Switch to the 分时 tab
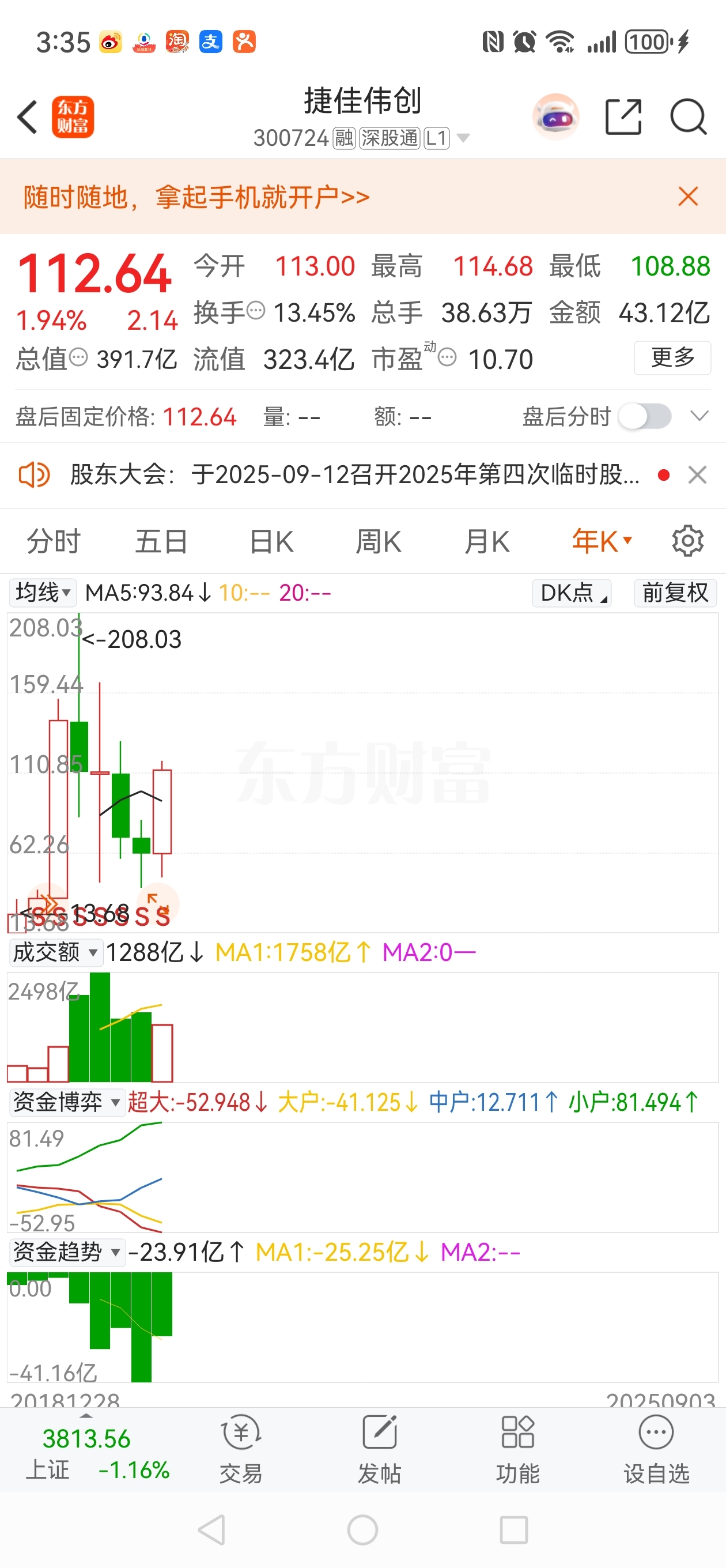Screen dimensions: 726x1568 (x=54, y=541)
